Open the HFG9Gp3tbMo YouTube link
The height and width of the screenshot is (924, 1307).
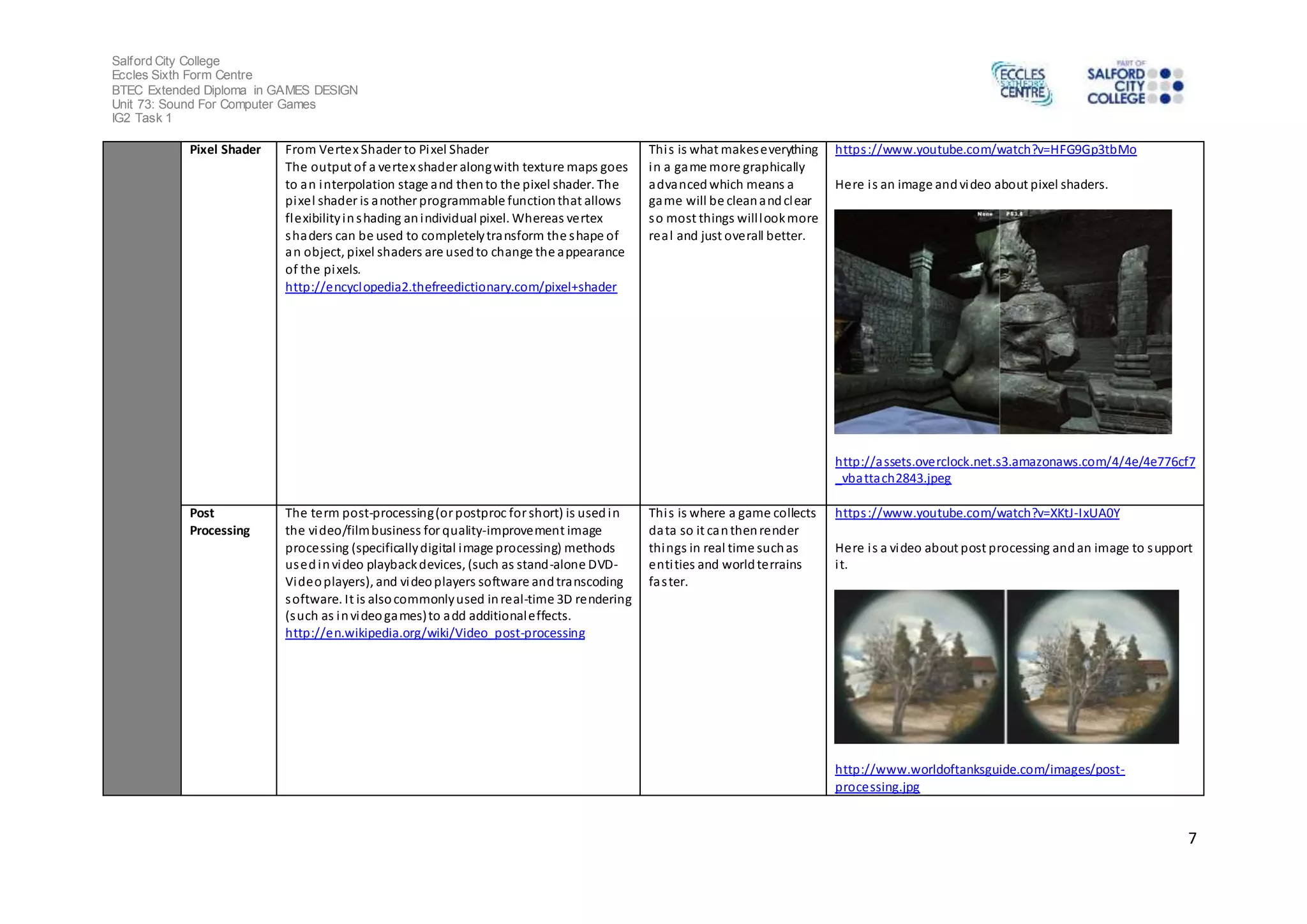[985, 150]
